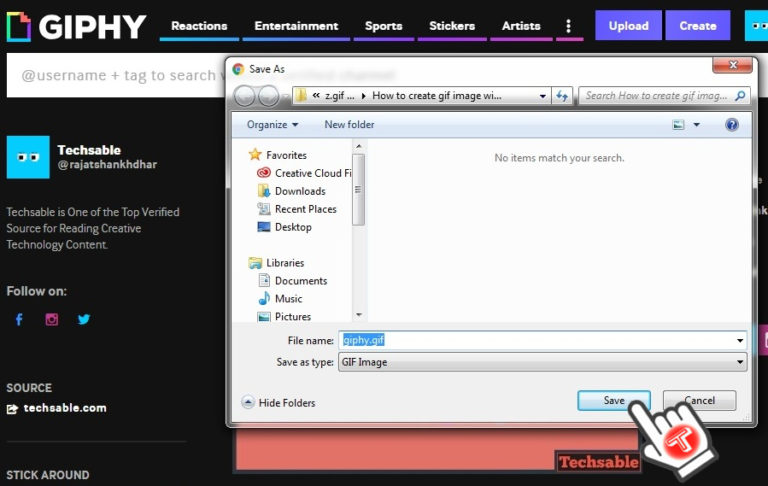Select Favorites in navigation pane

tap(277, 155)
